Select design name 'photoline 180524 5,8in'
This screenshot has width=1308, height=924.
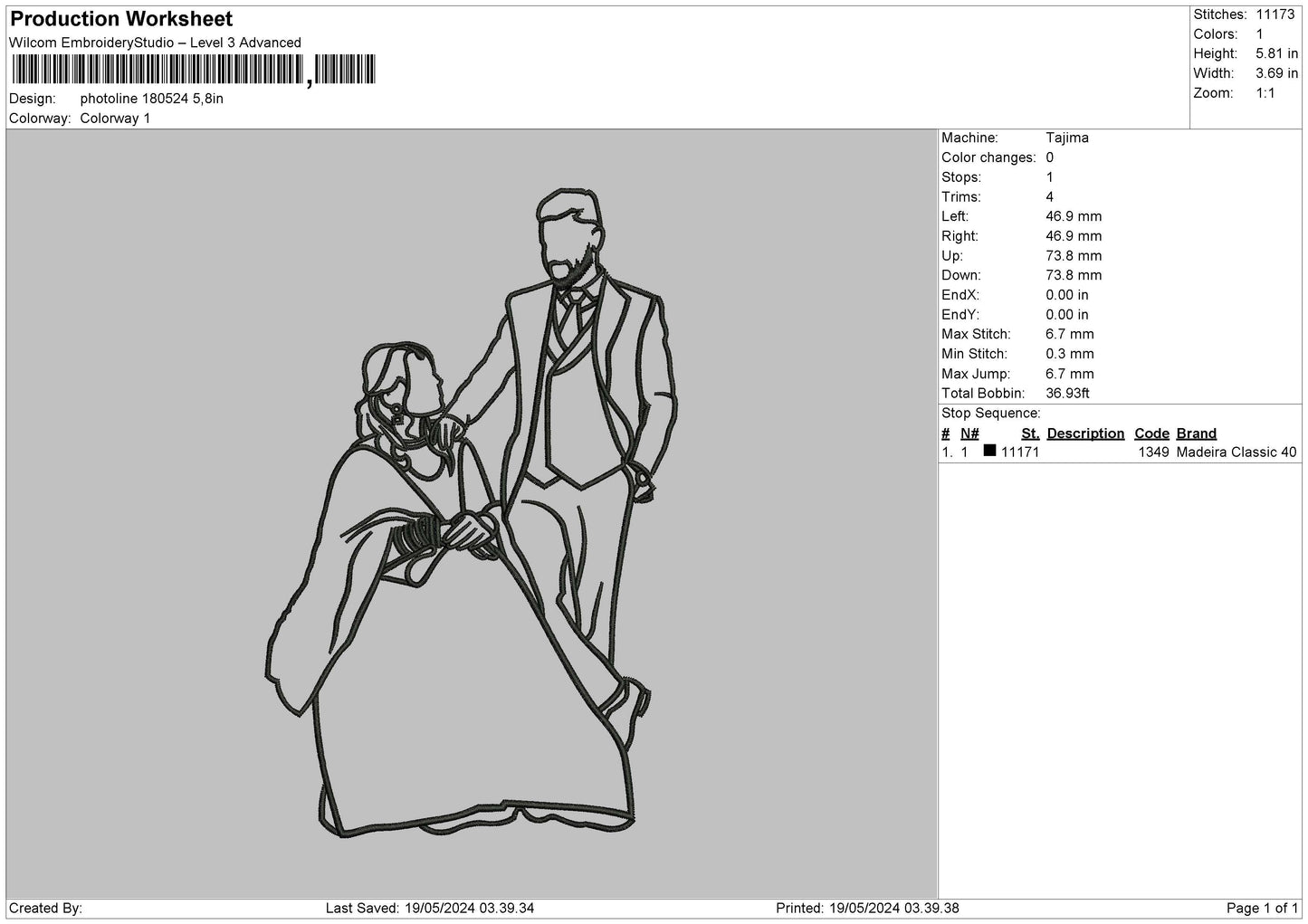tap(152, 99)
